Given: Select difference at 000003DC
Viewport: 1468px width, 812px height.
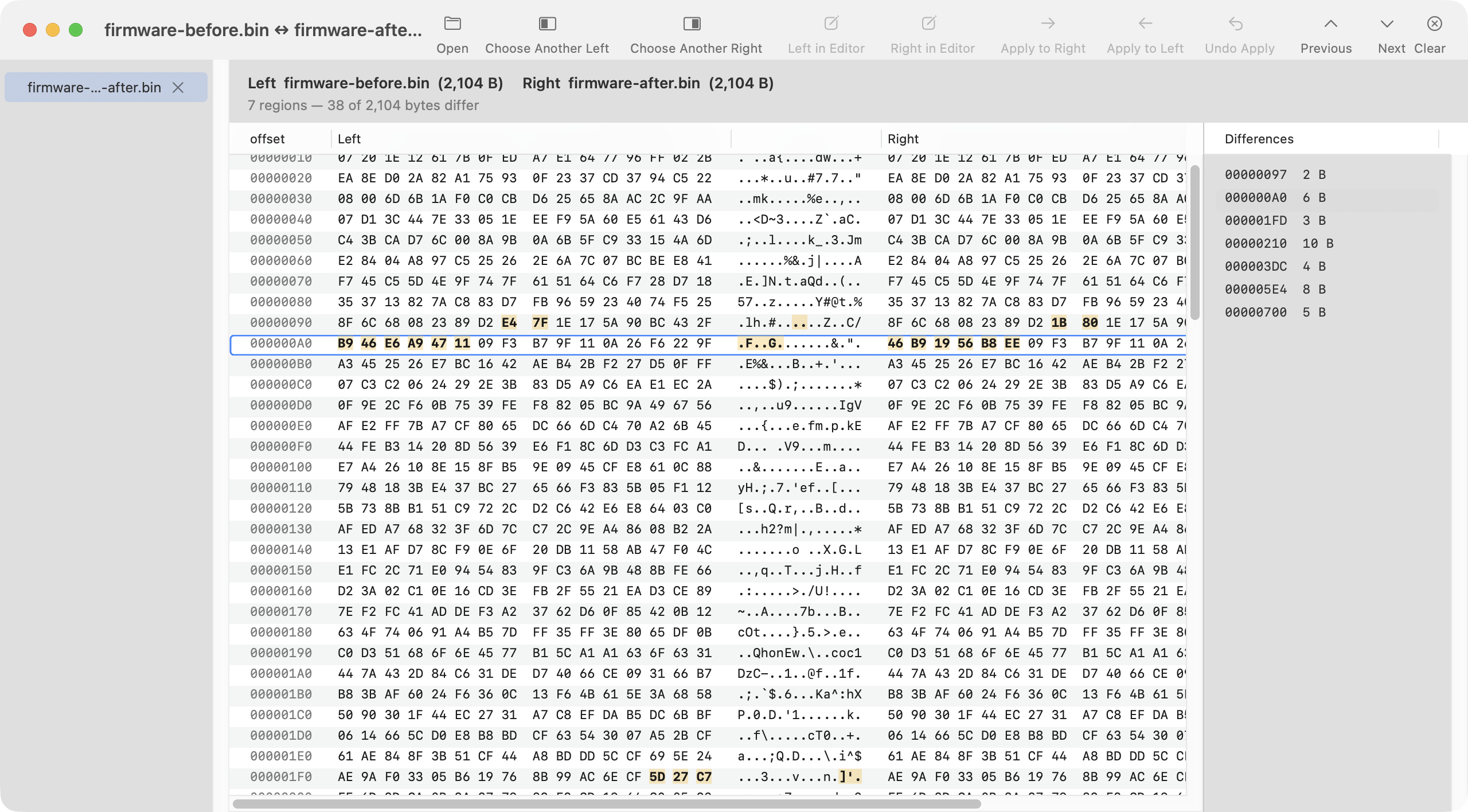Looking at the screenshot, I should 1327,266.
